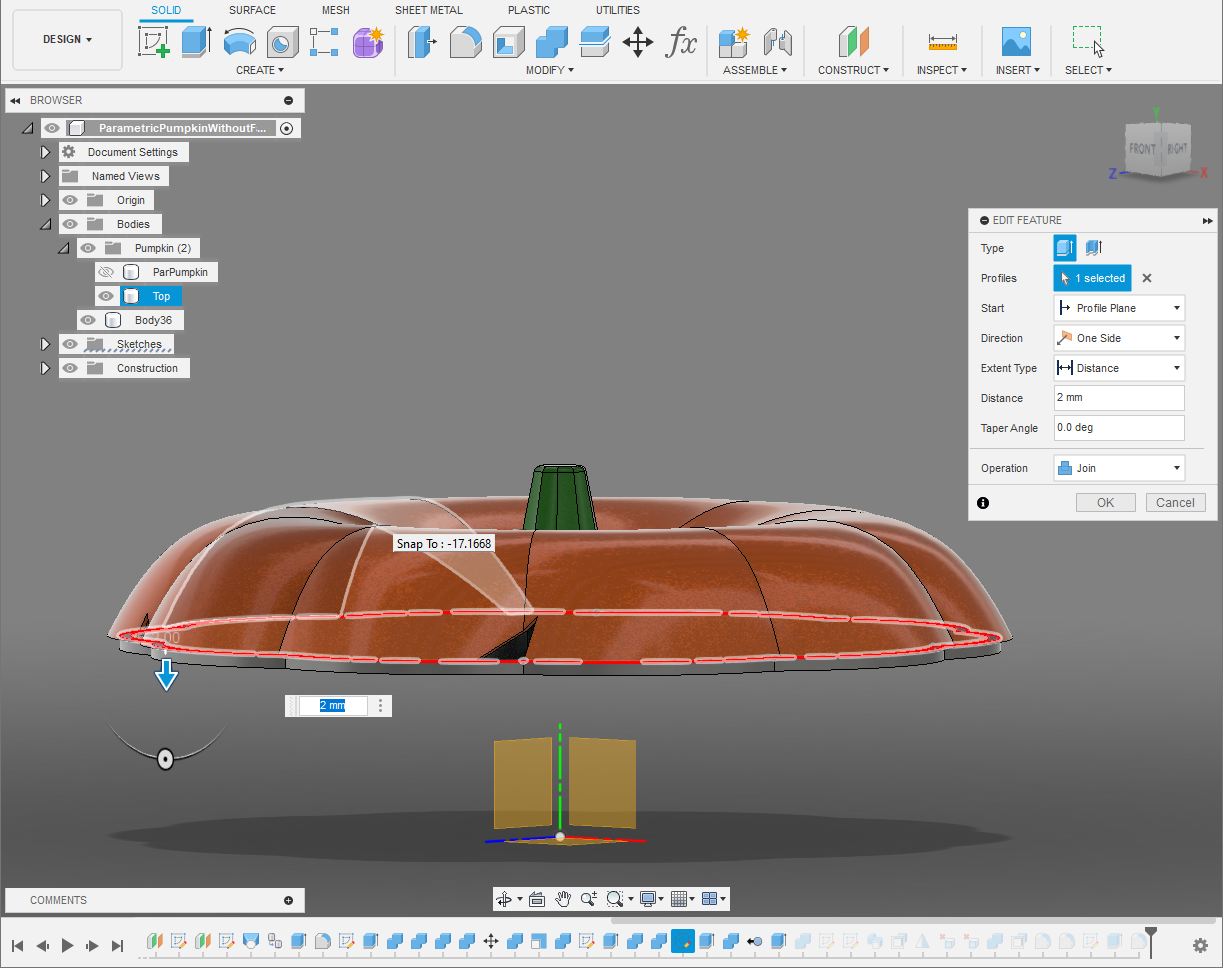The height and width of the screenshot is (968, 1223).
Task: Play the timeline
Action: pyautogui.click(x=68, y=945)
